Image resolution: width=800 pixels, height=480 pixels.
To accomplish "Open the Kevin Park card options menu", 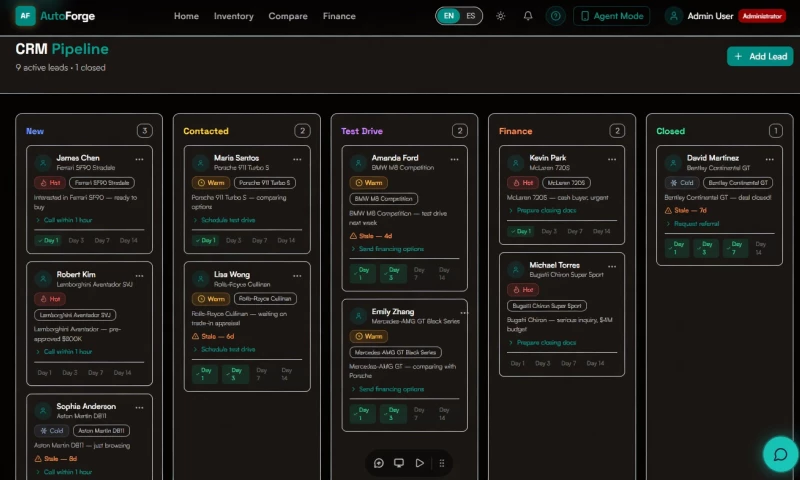I will point(612,159).
